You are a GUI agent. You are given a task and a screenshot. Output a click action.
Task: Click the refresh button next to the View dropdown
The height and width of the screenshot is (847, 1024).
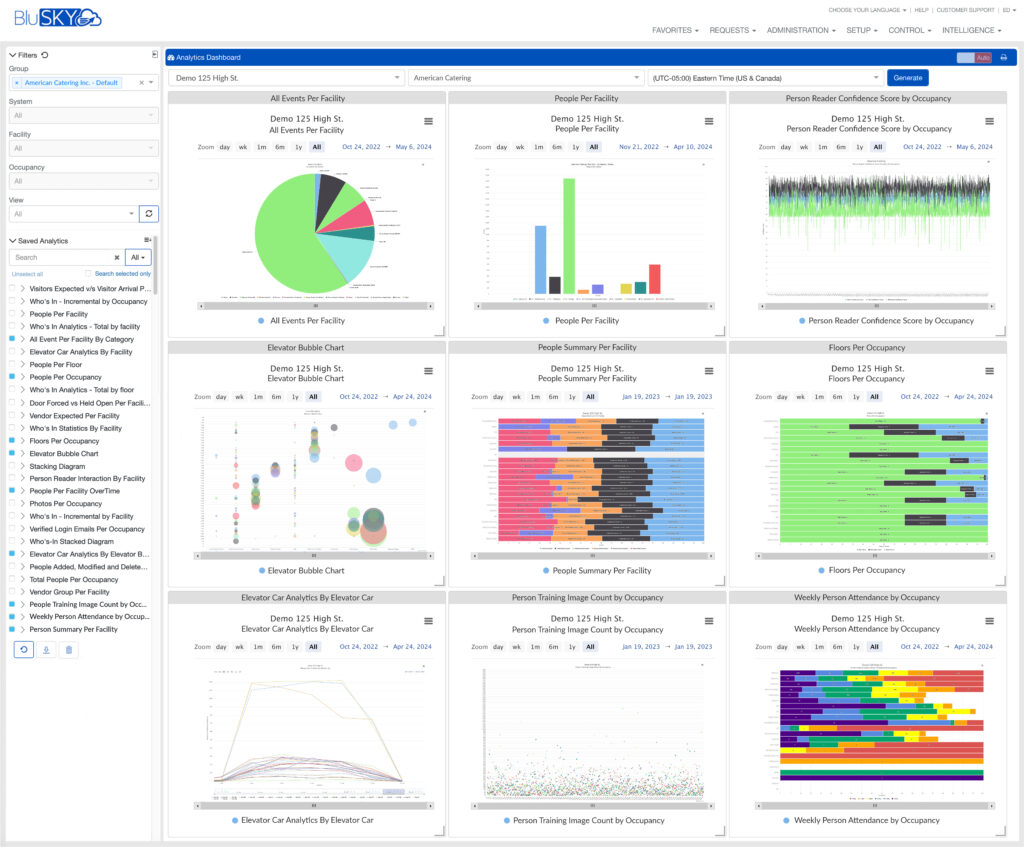(x=149, y=214)
